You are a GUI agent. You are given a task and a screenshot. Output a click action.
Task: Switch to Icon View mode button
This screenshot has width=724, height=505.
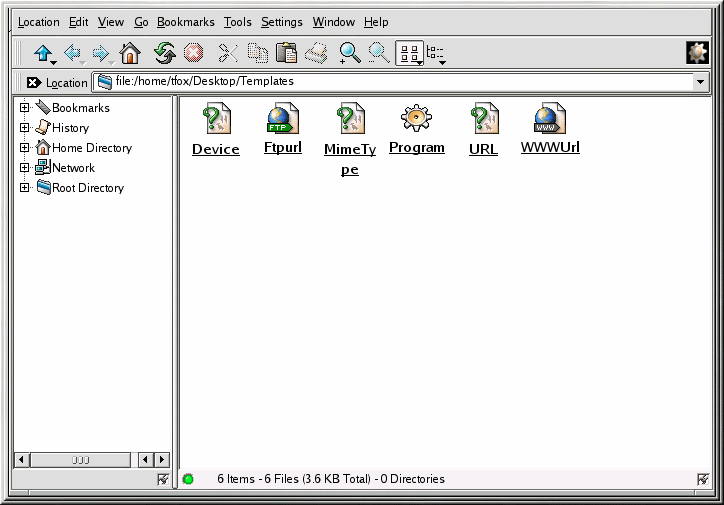tap(409, 54)
